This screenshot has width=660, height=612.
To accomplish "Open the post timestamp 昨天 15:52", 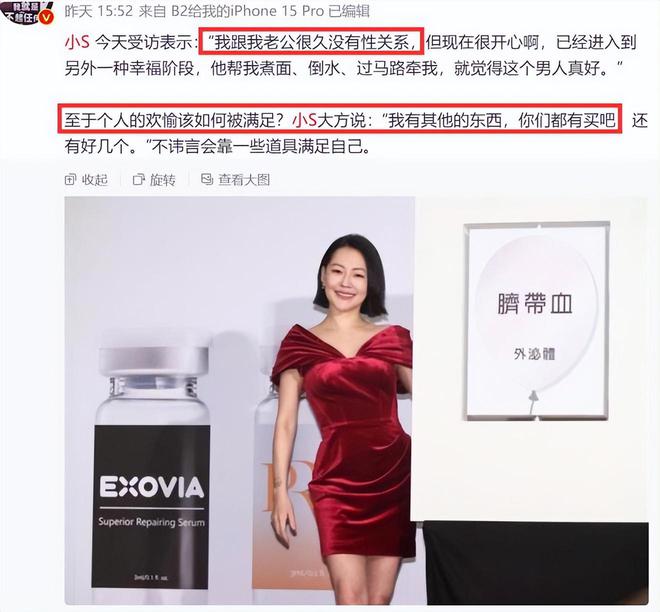I will [98, 11].
